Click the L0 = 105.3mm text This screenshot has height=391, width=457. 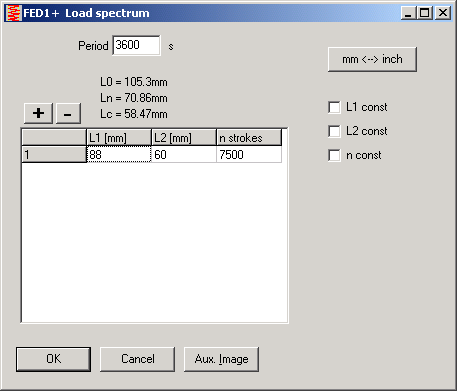134,82
